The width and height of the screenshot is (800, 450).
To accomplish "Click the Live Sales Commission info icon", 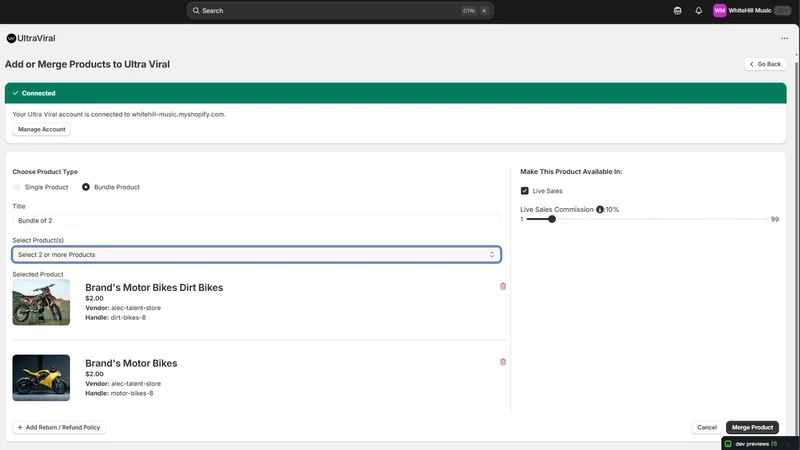I will click(x=600, y=209).
